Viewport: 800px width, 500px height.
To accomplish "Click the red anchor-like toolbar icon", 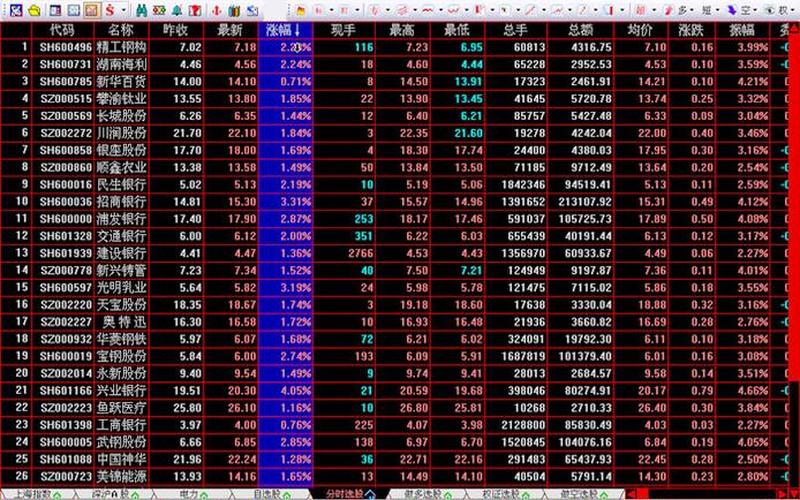I will 216,11.
